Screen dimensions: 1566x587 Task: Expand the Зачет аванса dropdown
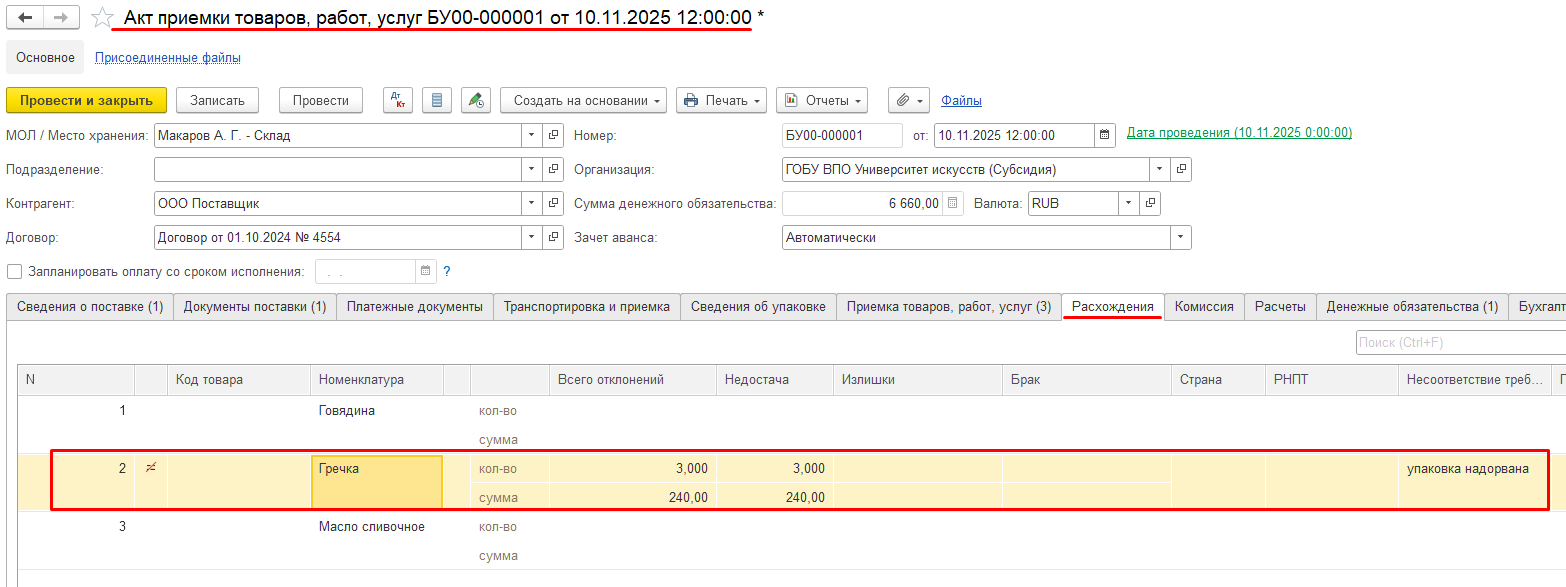1181,238
